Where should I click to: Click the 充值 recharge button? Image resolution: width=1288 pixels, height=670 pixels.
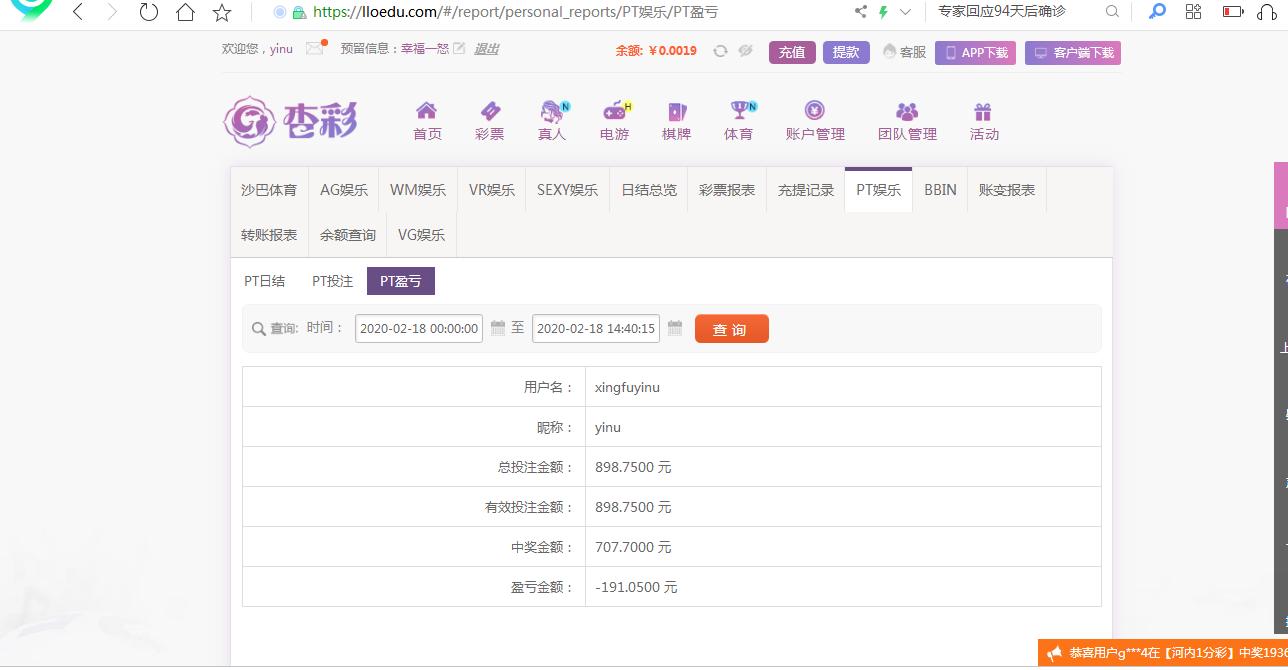792,52
